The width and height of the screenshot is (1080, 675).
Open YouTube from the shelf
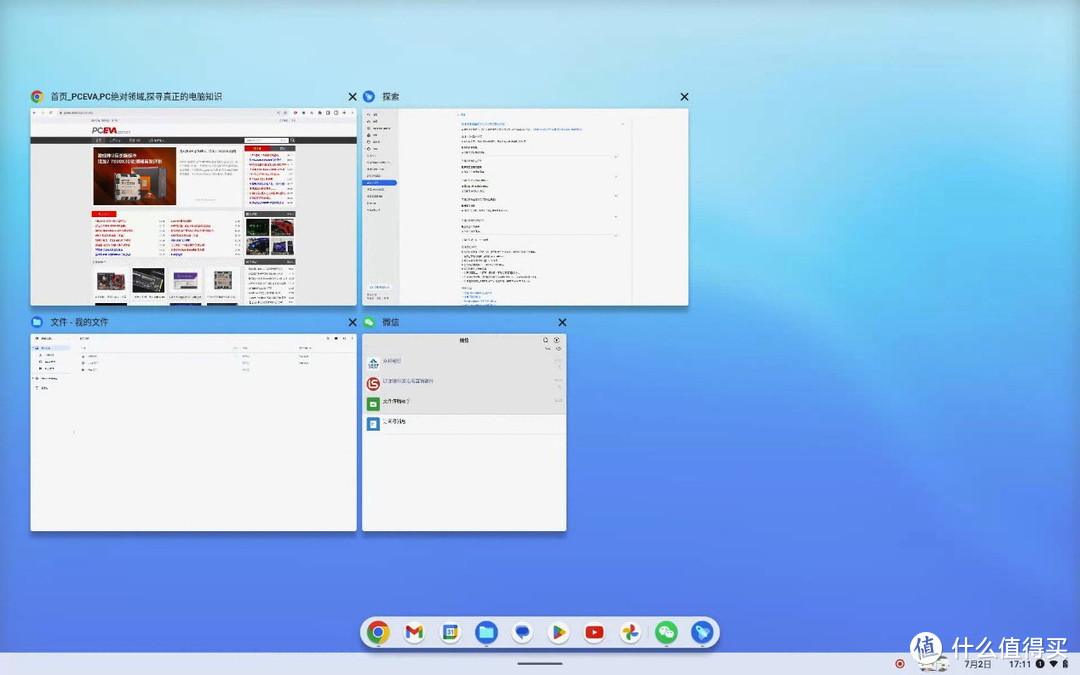coord(594,632)
